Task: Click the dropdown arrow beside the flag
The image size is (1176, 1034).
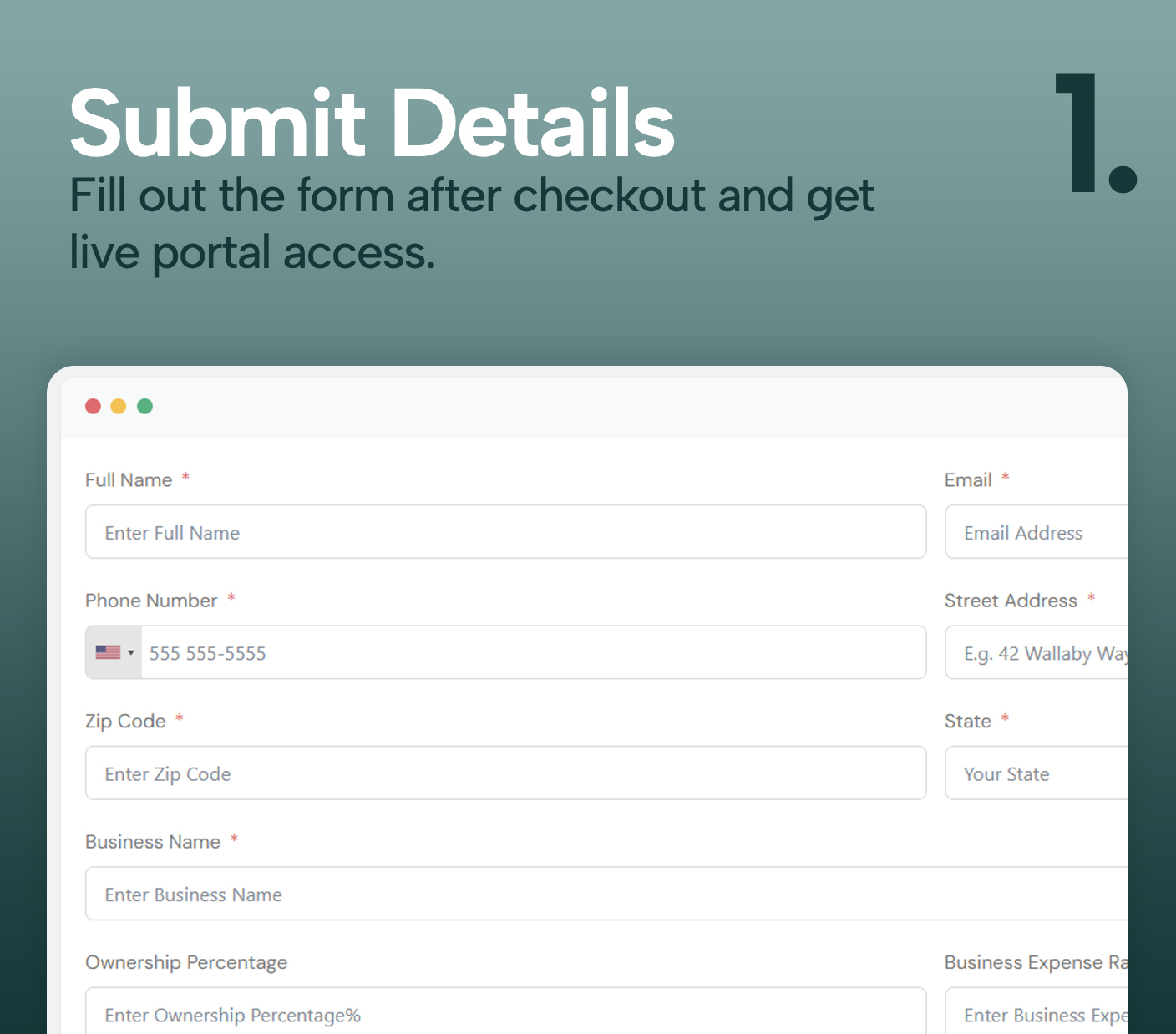Action: tap(131, 652)
